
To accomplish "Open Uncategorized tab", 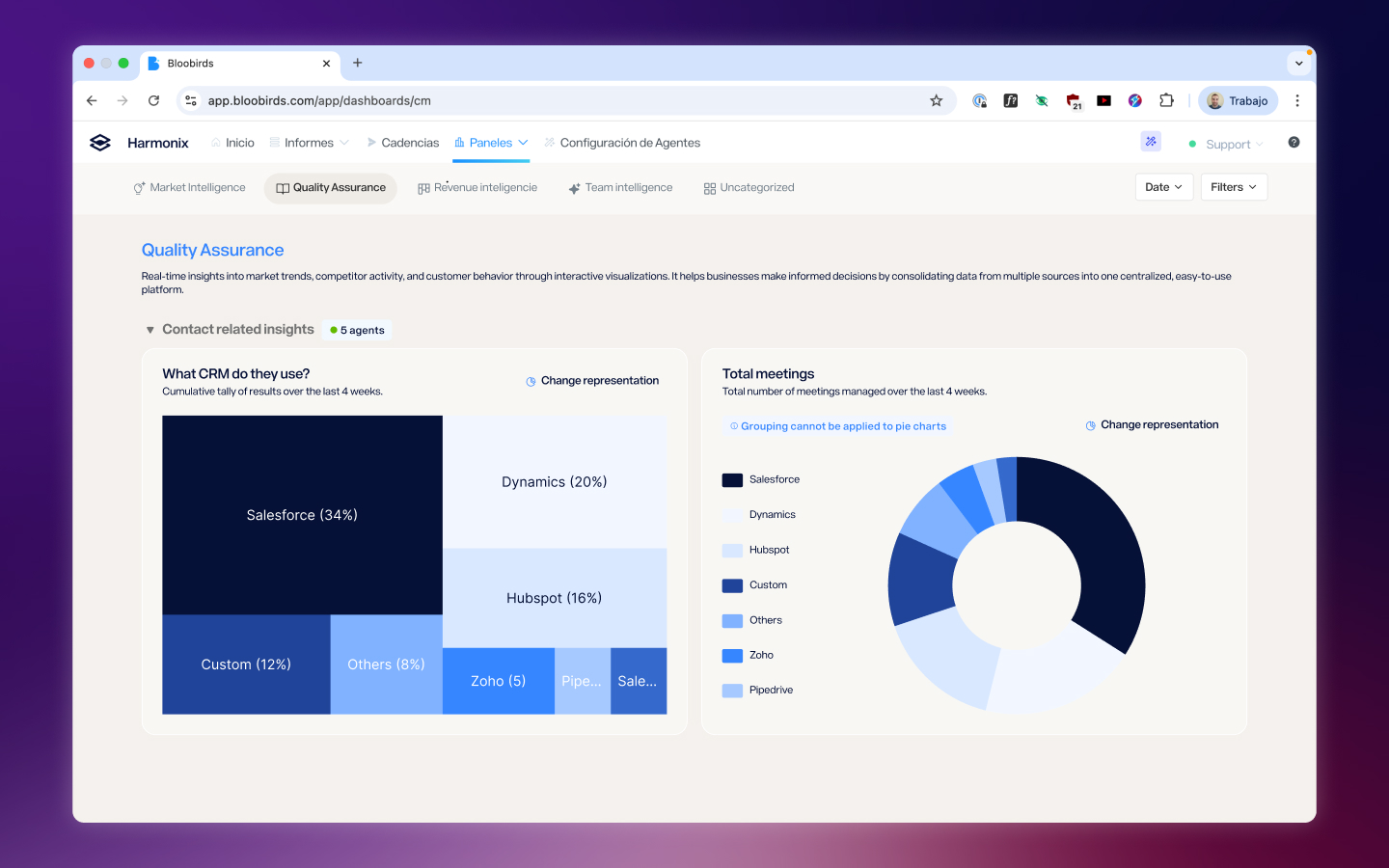I will pos(749,188).
